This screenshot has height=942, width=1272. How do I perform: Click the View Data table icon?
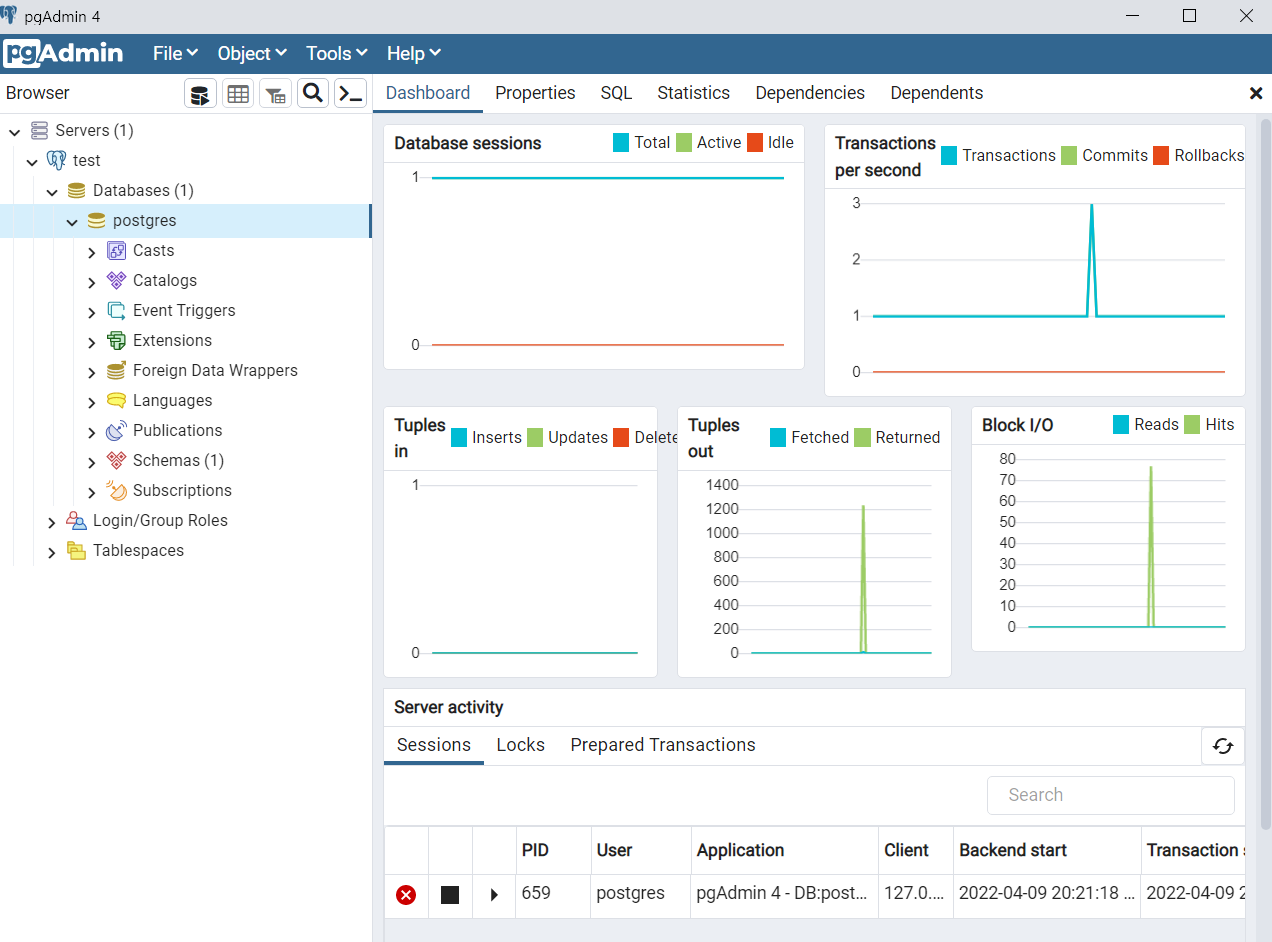(x=238, y=94)
